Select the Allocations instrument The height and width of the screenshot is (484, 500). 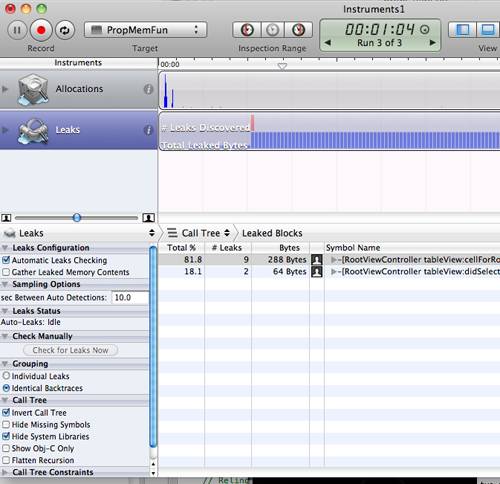pyautogui.click(x=79, y=89)
